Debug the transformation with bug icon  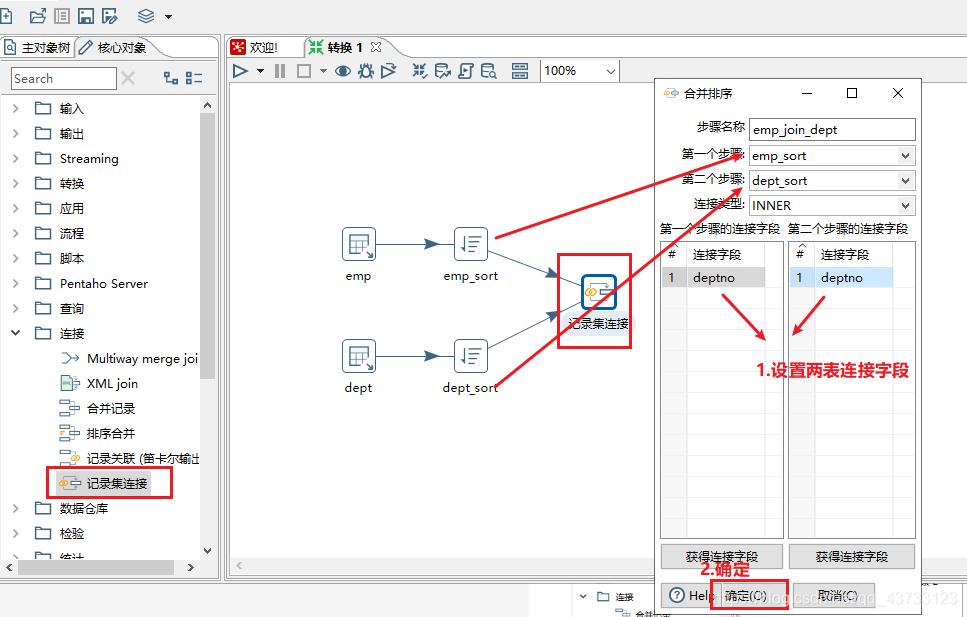point(366,71)
